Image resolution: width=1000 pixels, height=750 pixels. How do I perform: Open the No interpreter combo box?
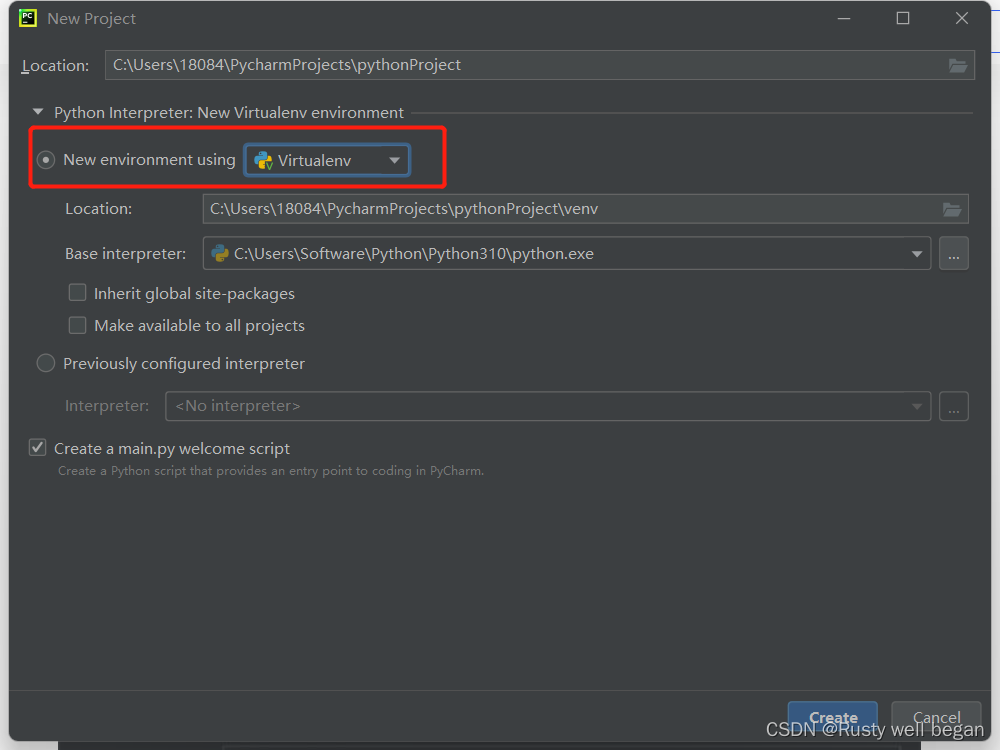548,406
